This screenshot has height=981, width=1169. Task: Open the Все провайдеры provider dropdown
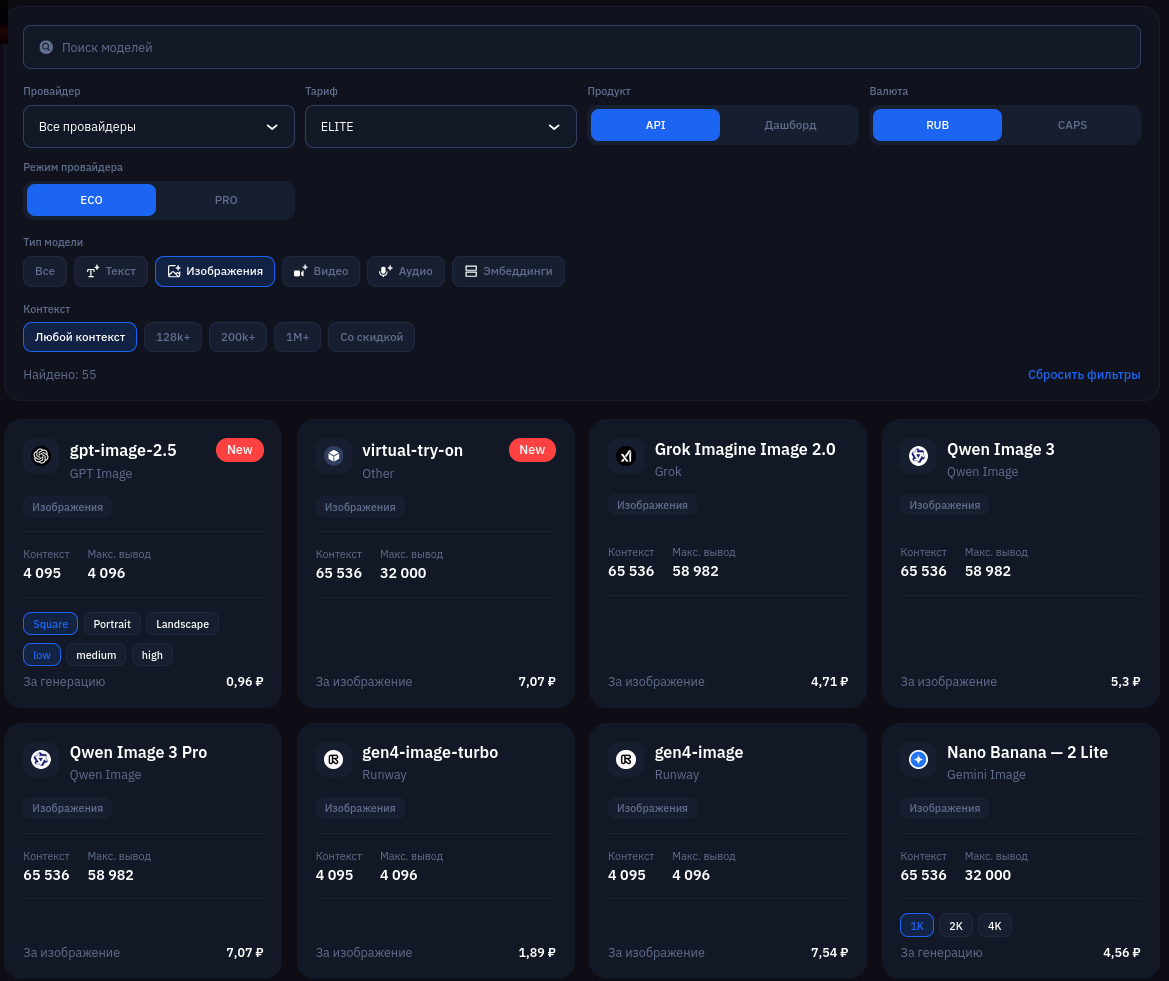coord(159,127)
